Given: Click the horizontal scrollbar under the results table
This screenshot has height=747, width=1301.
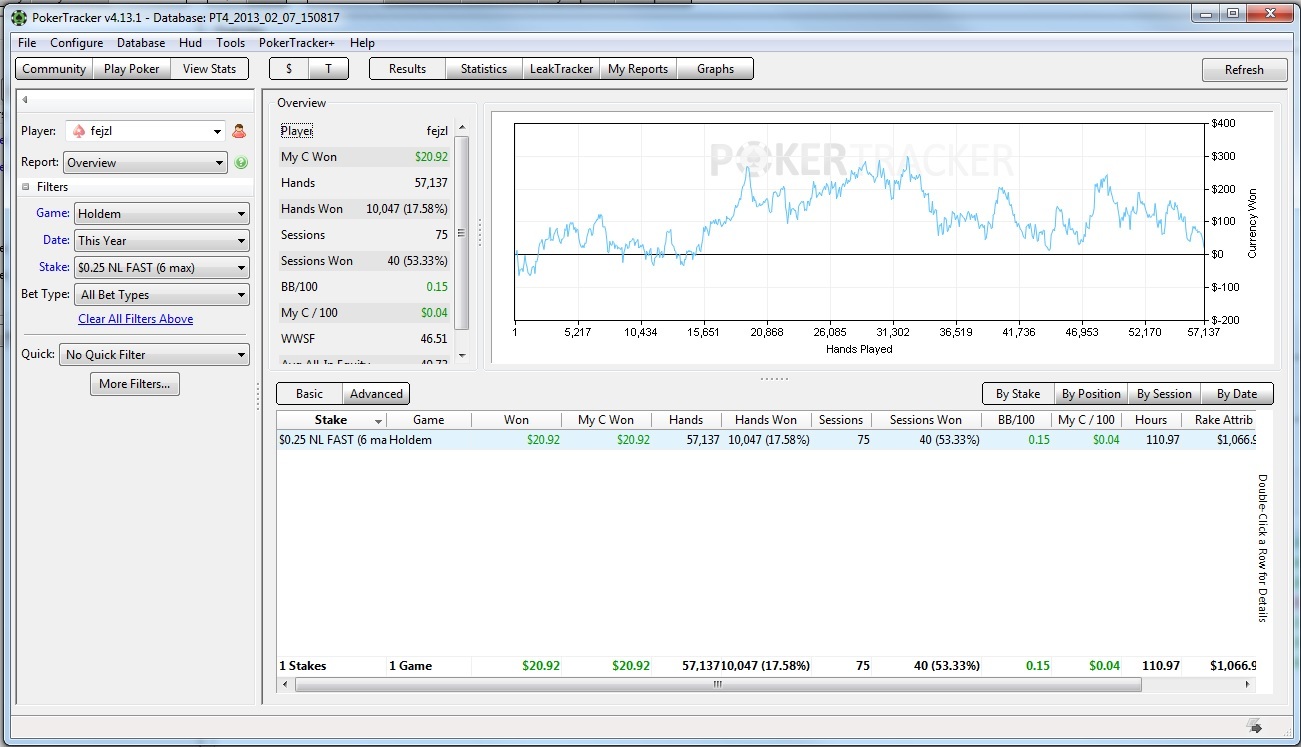Looking at the screenshot, I should [718, 685].
